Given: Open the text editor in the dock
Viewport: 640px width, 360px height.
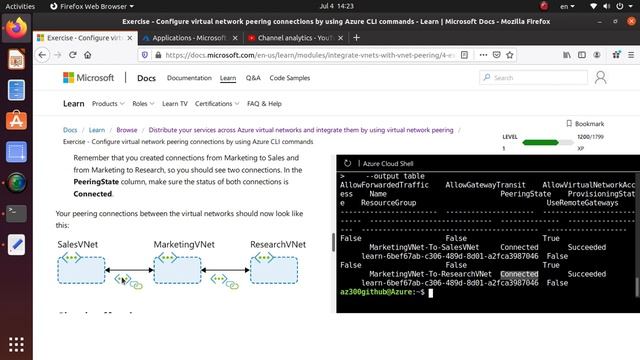Looking at the screenshot, I should 16,244.
